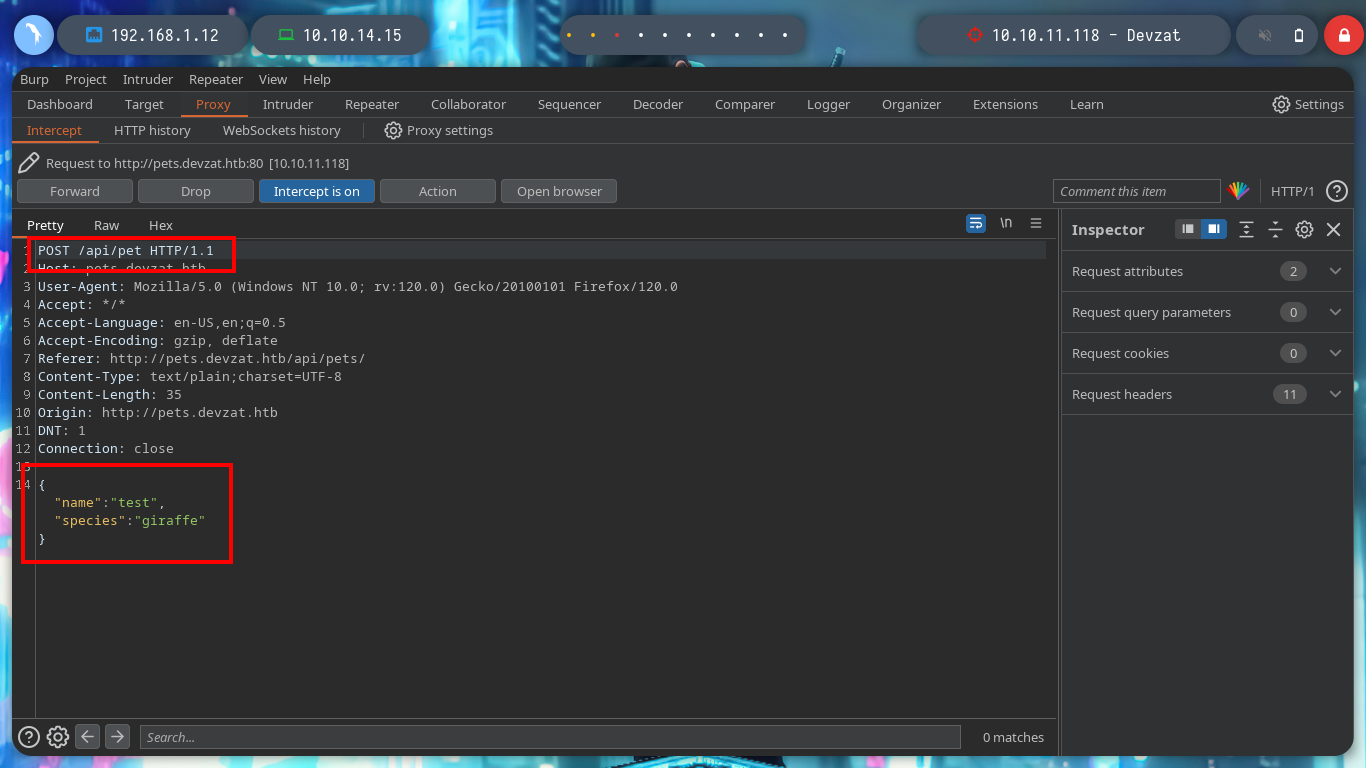Image resolution: width=1366 pixels, height=768 pixels.
Task: Open the Action dropdown button
Action: tap(438, 191)
